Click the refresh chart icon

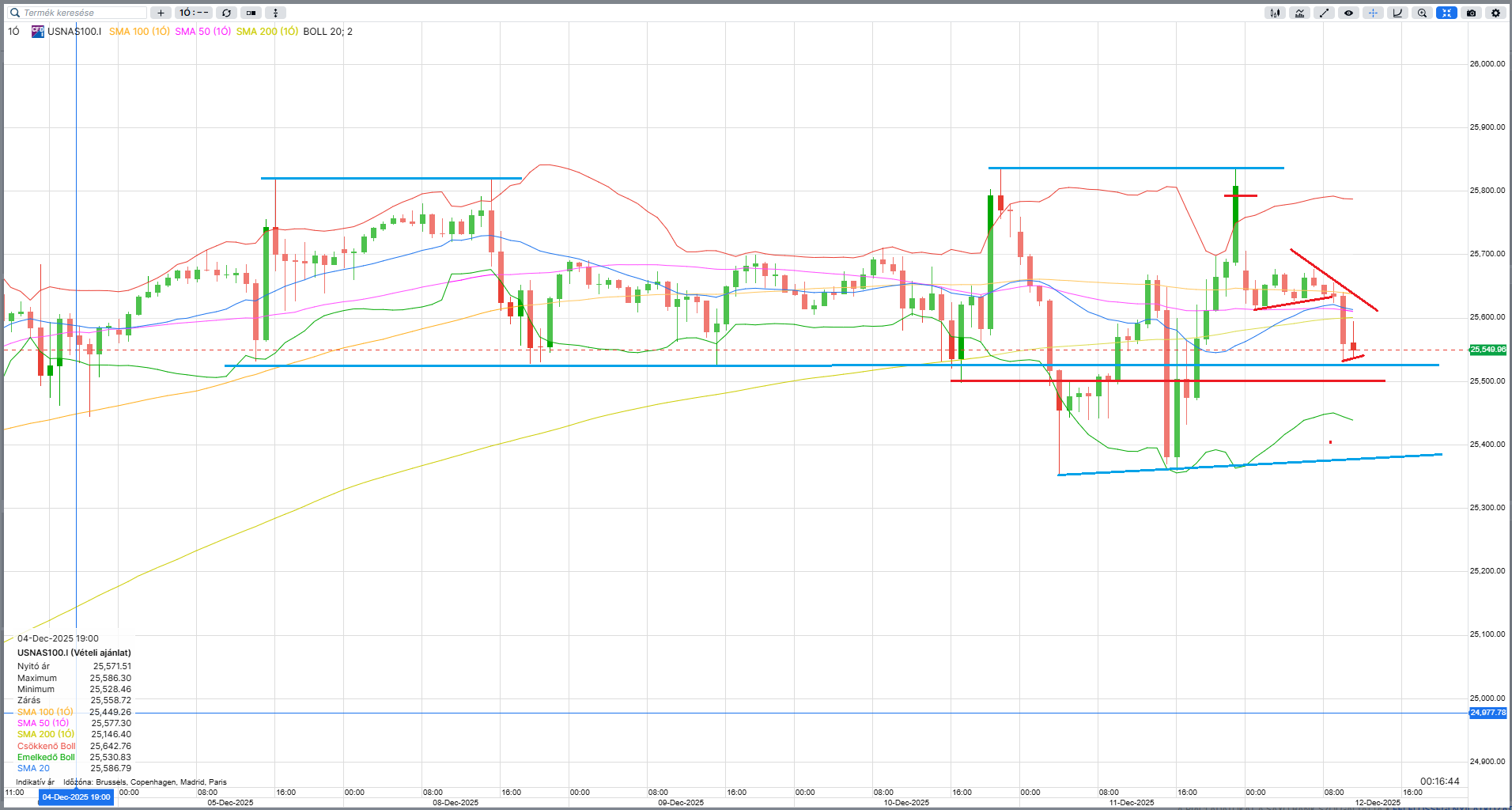[x=226, y=13]
